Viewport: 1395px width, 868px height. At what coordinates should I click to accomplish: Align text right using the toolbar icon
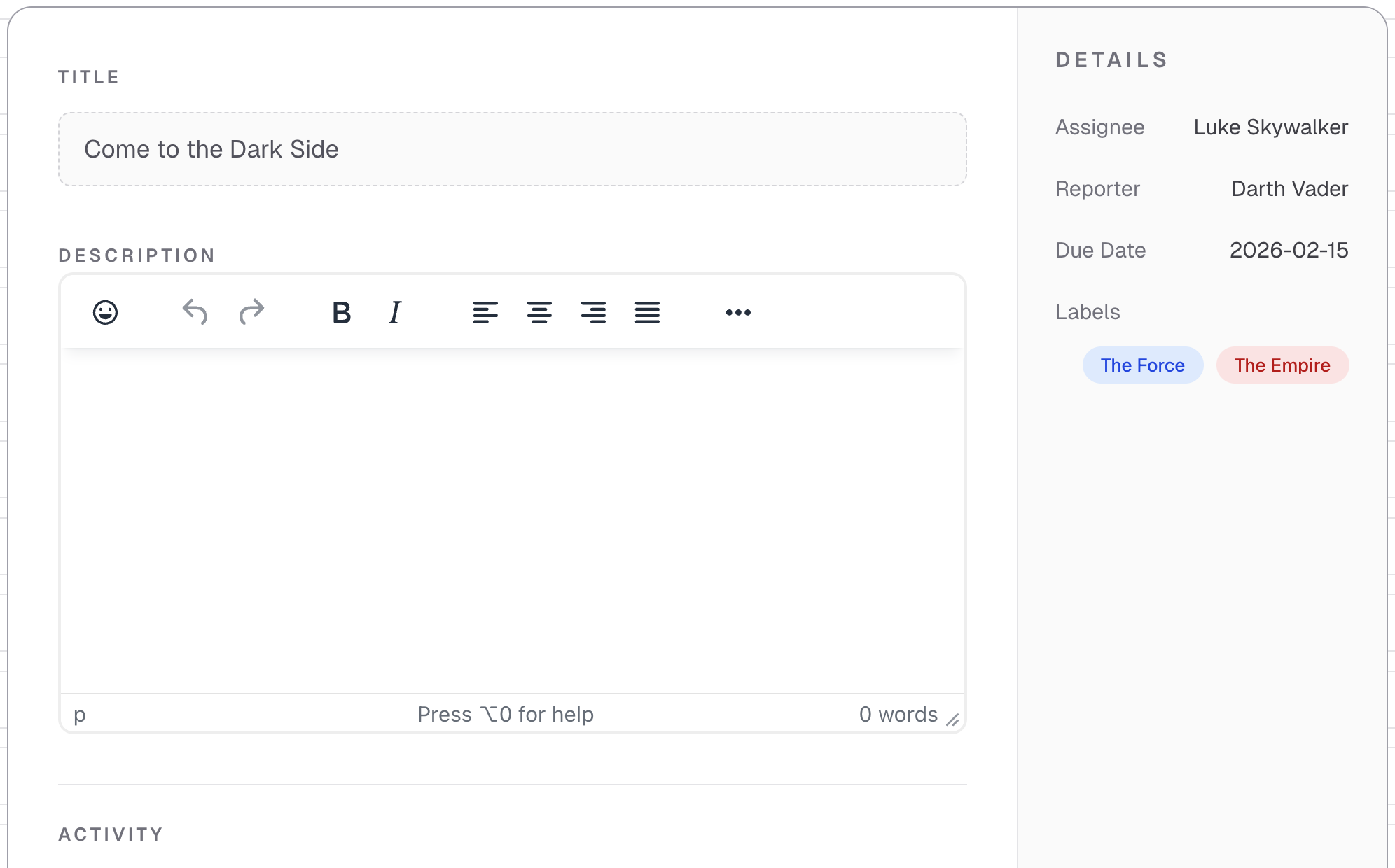tap(593, 313)
